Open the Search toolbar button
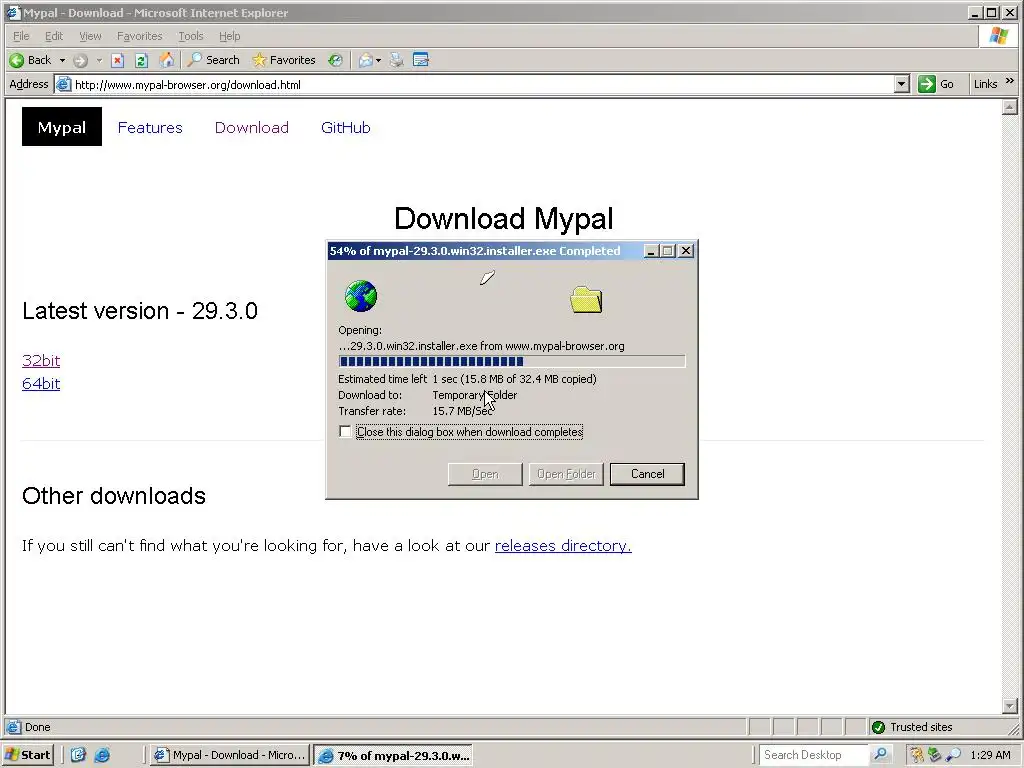This screenshot has height=768, width=1024. tap(214, 60)
